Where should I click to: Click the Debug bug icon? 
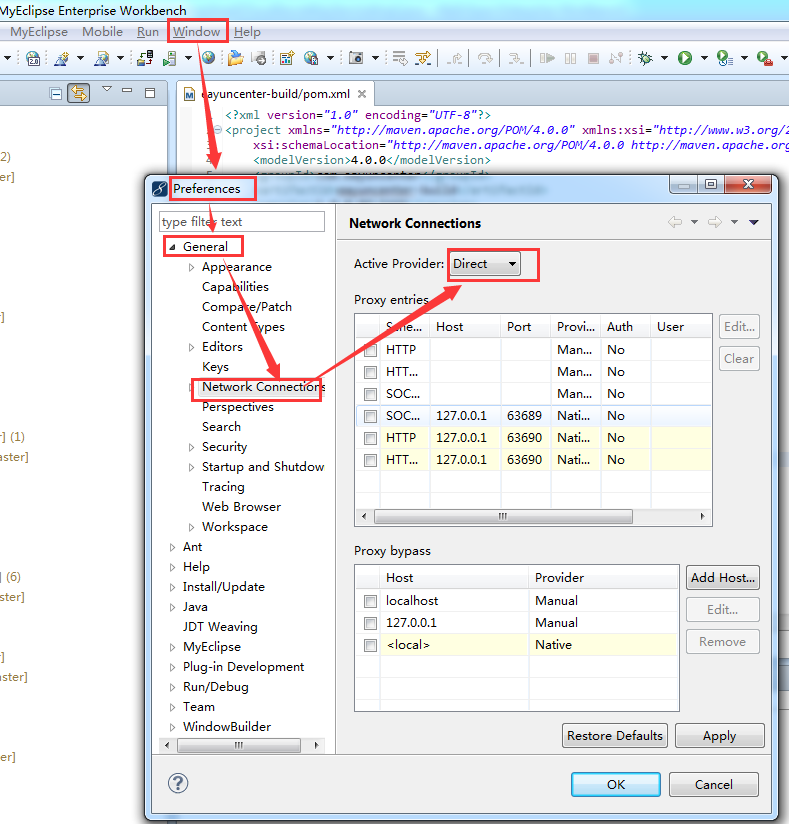tap(645, 58)
